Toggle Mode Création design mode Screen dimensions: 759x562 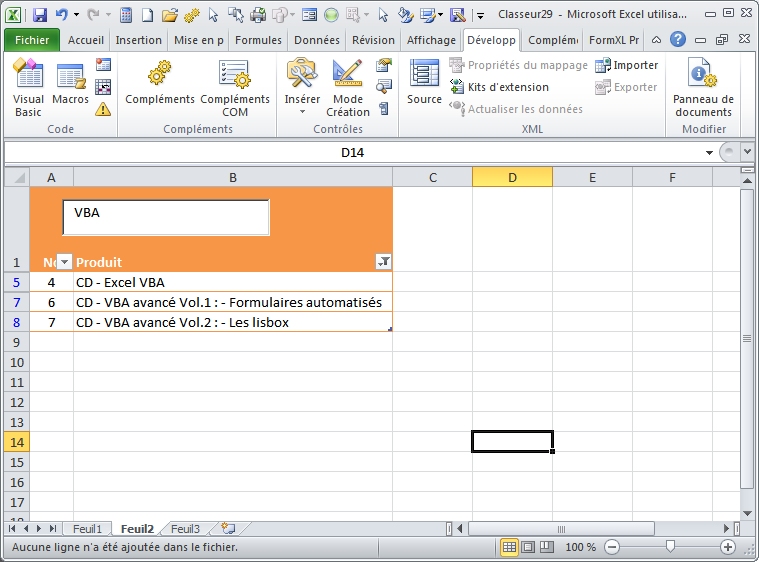(348, 88)
